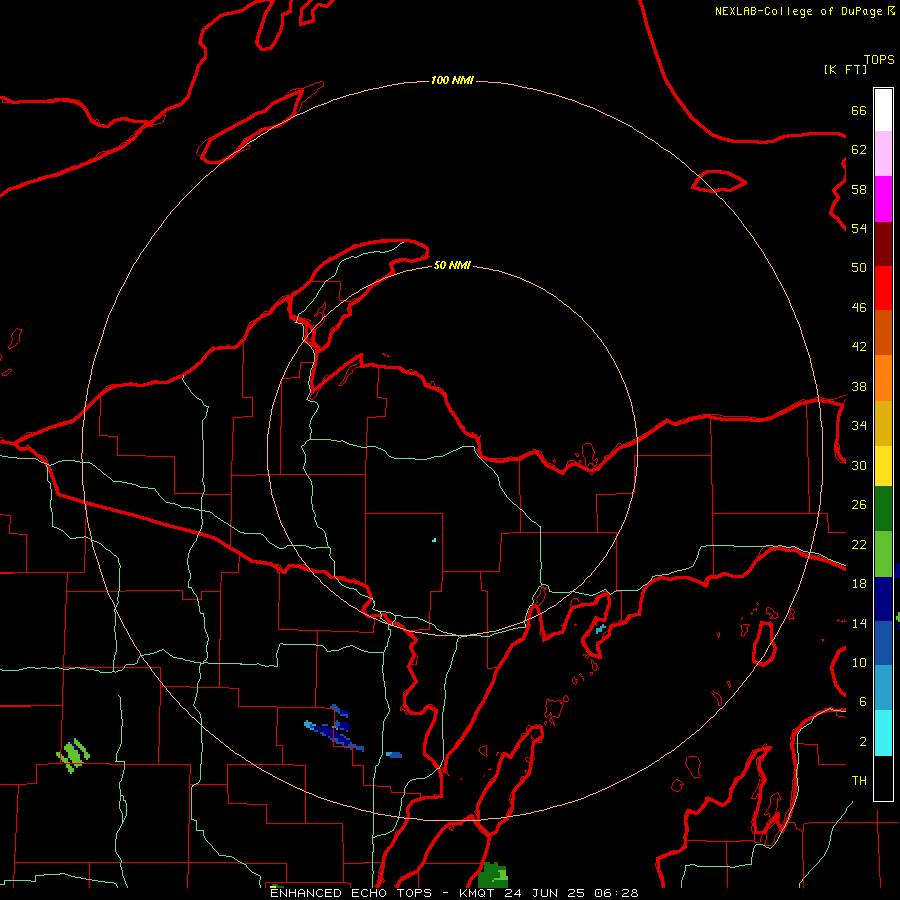This screenshot has width=900, height=900.
Task: Pick the bright red swatch on the scale
Action: tap(883, 288)
